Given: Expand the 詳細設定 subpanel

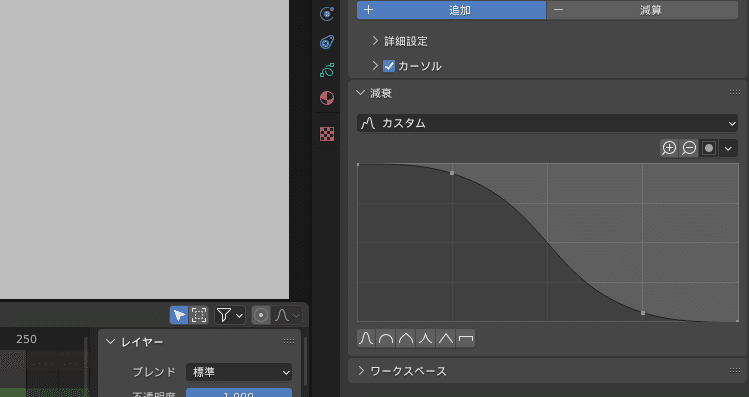Looking at the screenshot, I should 375,41.
